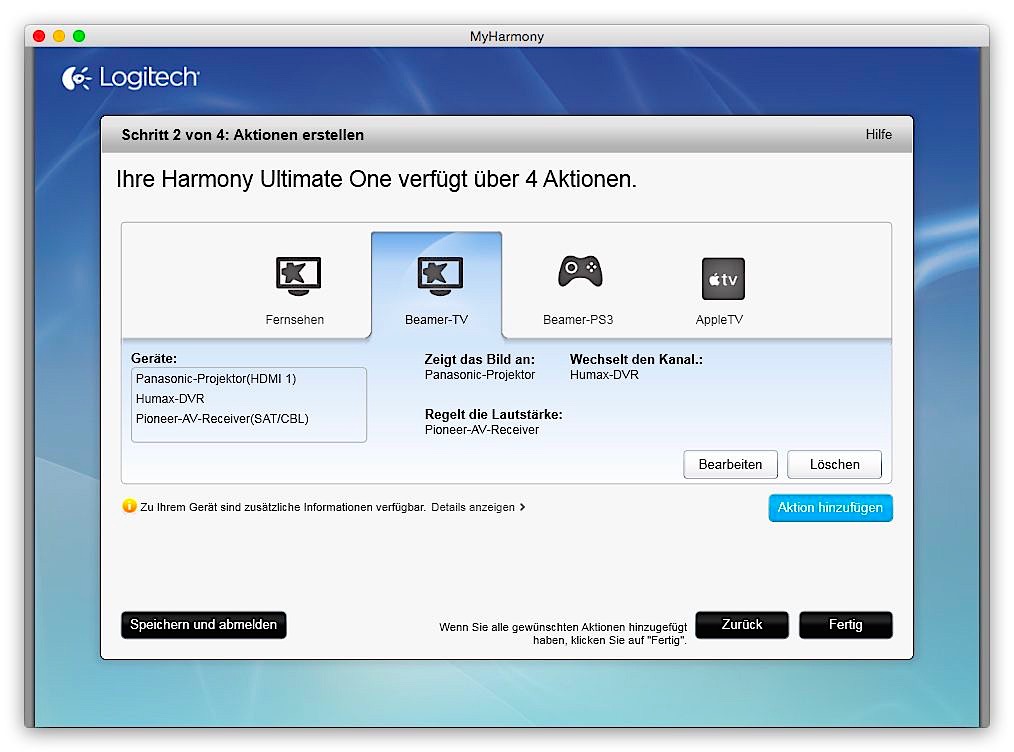Select Humax-DVR in the Geräte list
This screenshot has width=1014, height=752.
click(x=169, y=399)
